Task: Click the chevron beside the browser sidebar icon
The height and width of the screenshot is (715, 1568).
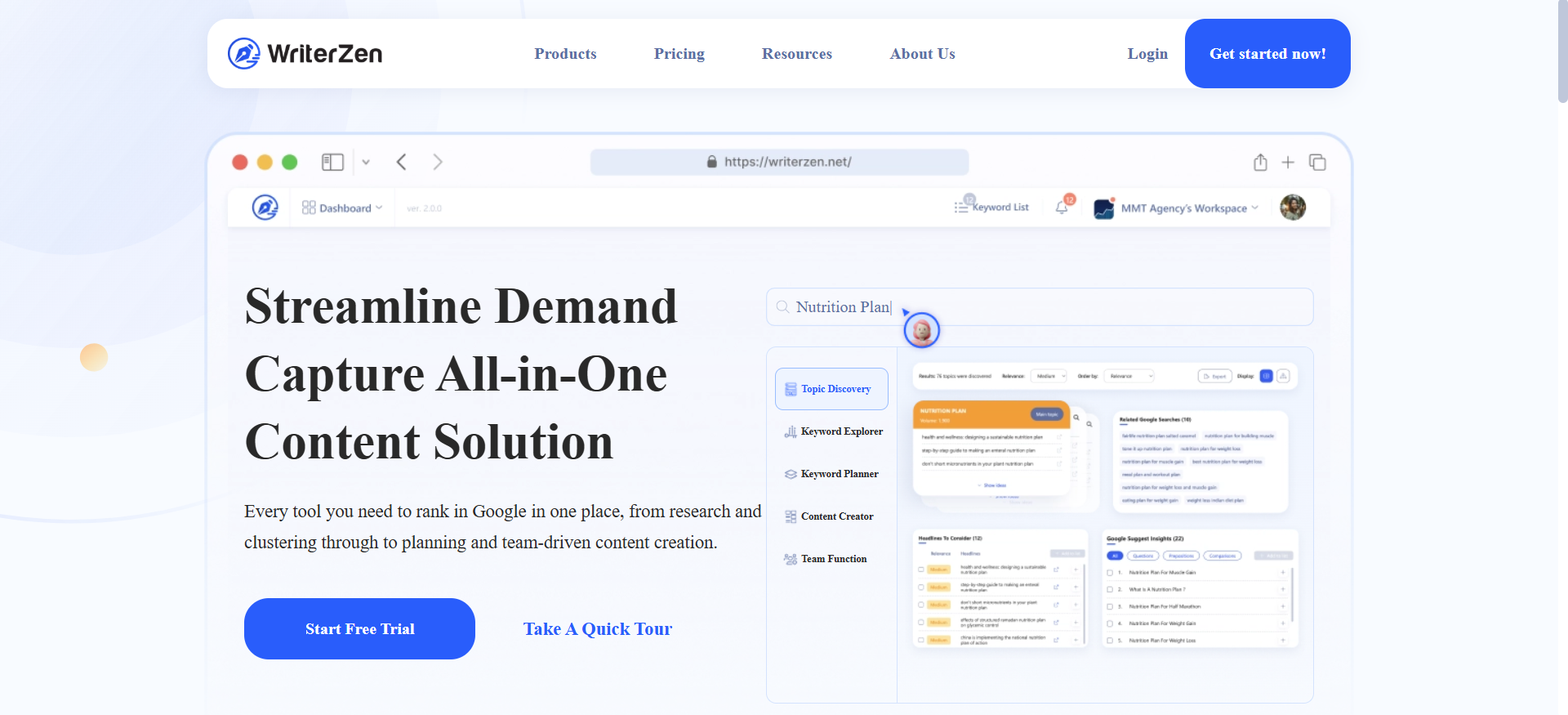Action: [x=366, y=162]
